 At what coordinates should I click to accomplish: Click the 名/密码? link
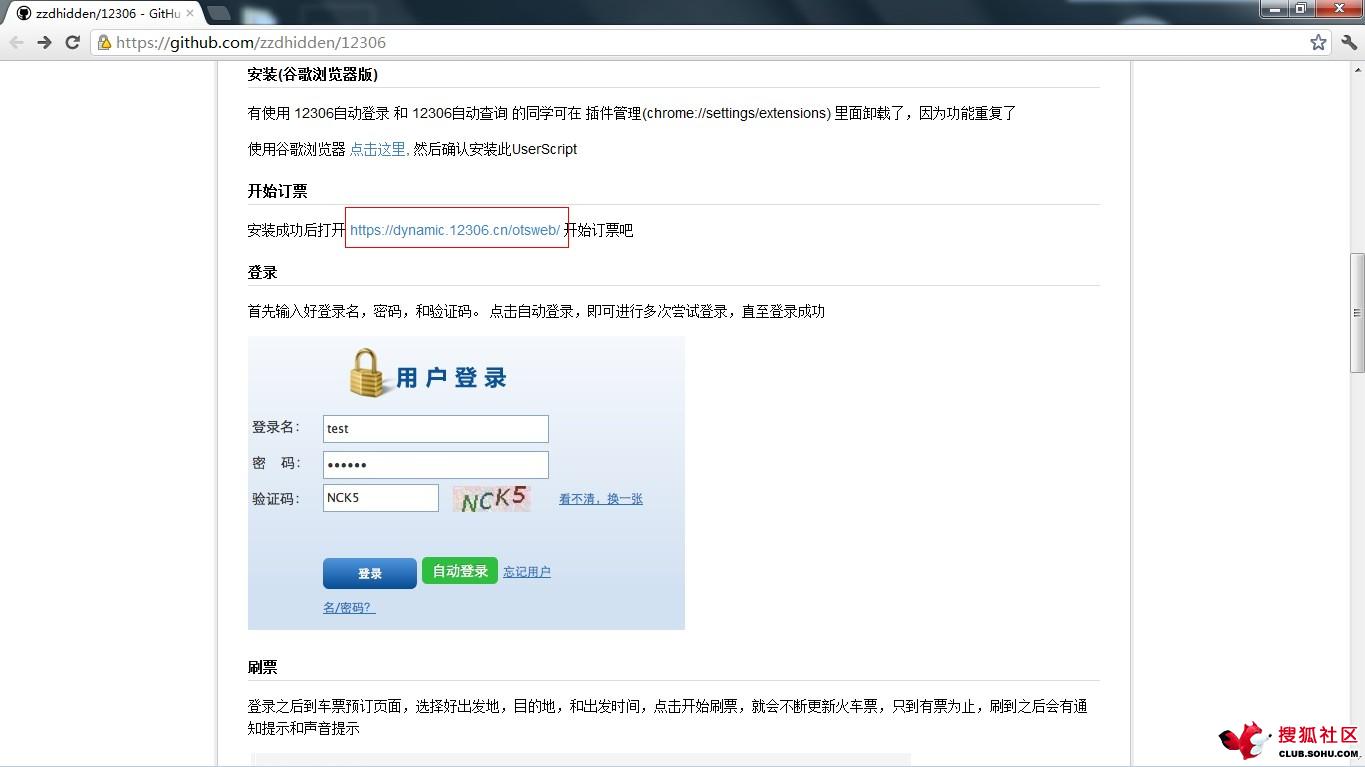pyautogui.click(x=349, y=608)
